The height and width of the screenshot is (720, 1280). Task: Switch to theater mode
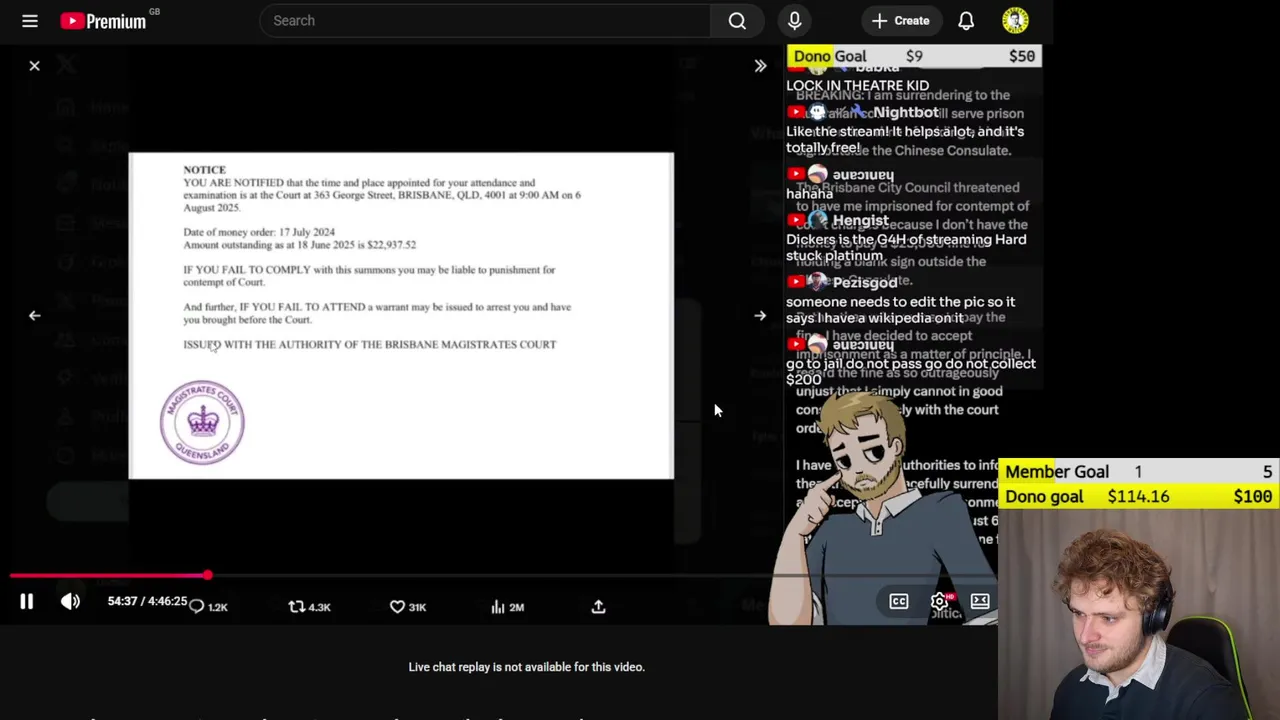[980, 601]
